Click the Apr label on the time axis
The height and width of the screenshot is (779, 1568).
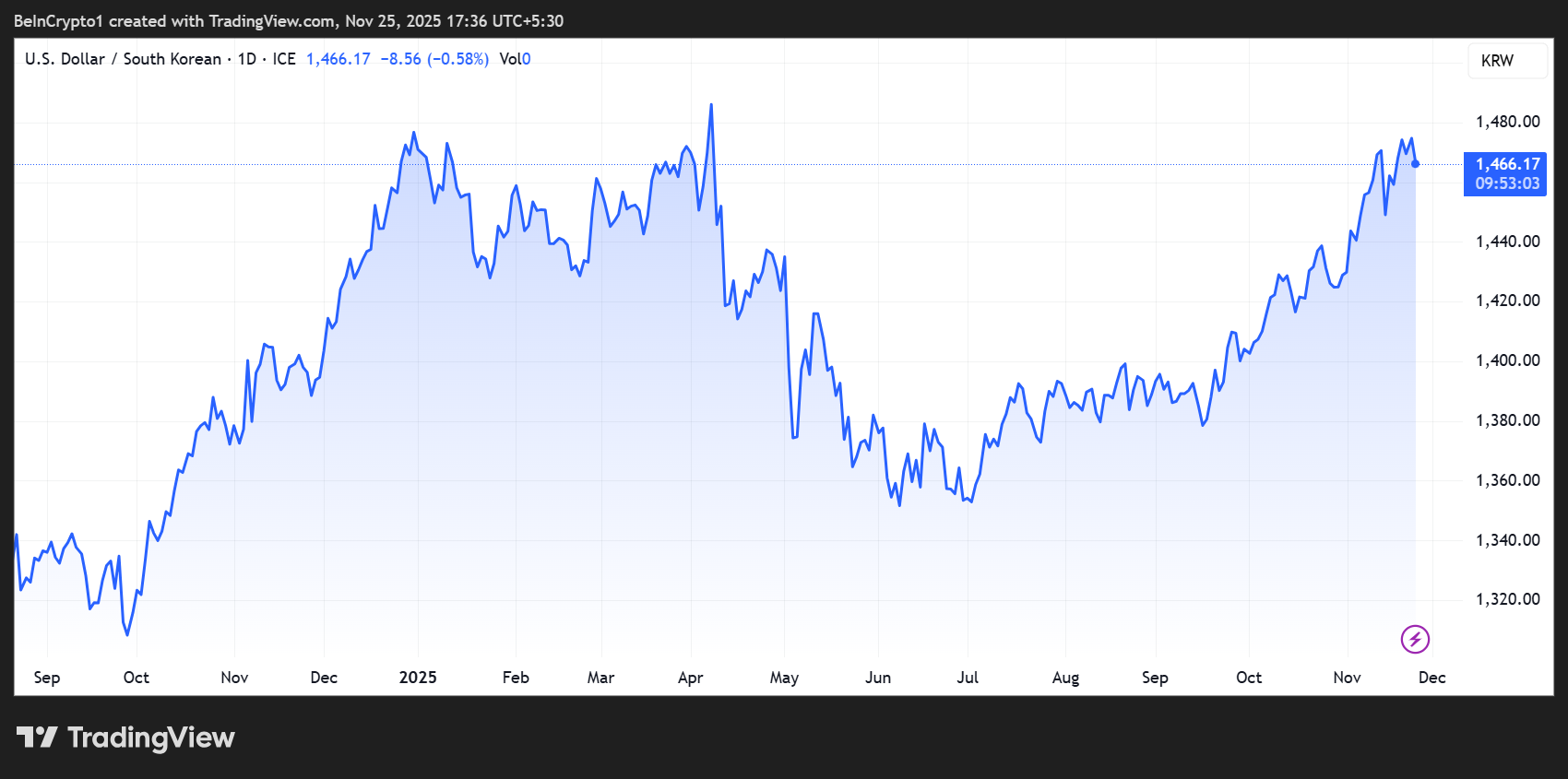(690, 678)
